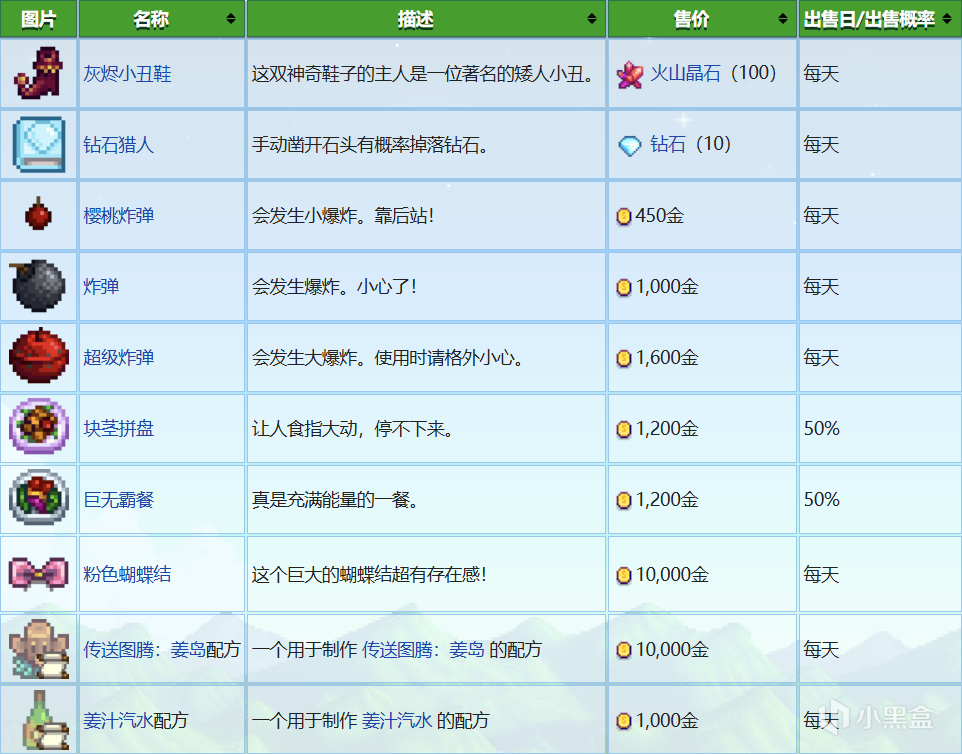The image size is (962, 754).
Task: Open 姜汁汽水 link in description column
Action: point(397,720)
